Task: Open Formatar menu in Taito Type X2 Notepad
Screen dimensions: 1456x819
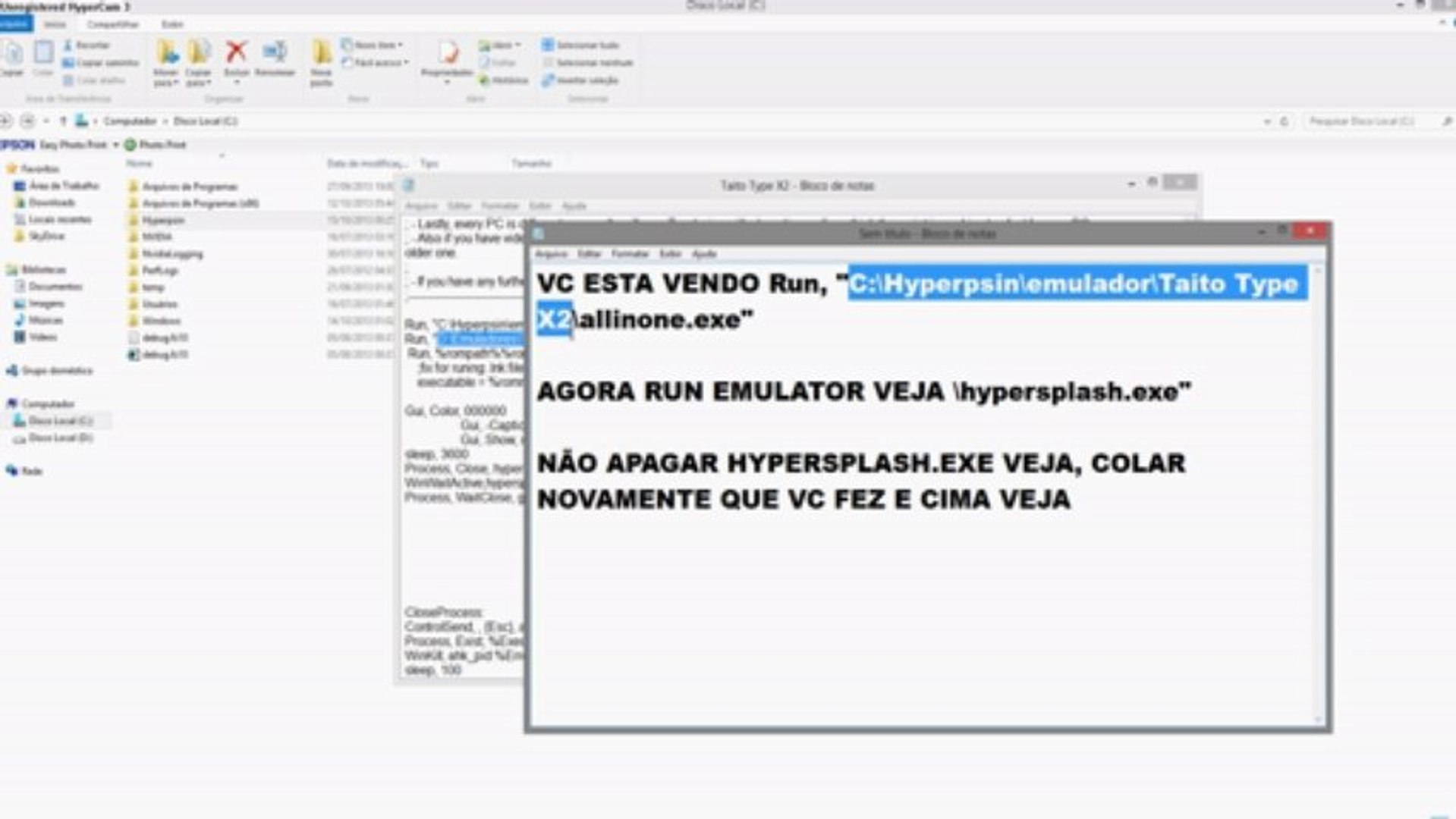Action: coord(500,206)
